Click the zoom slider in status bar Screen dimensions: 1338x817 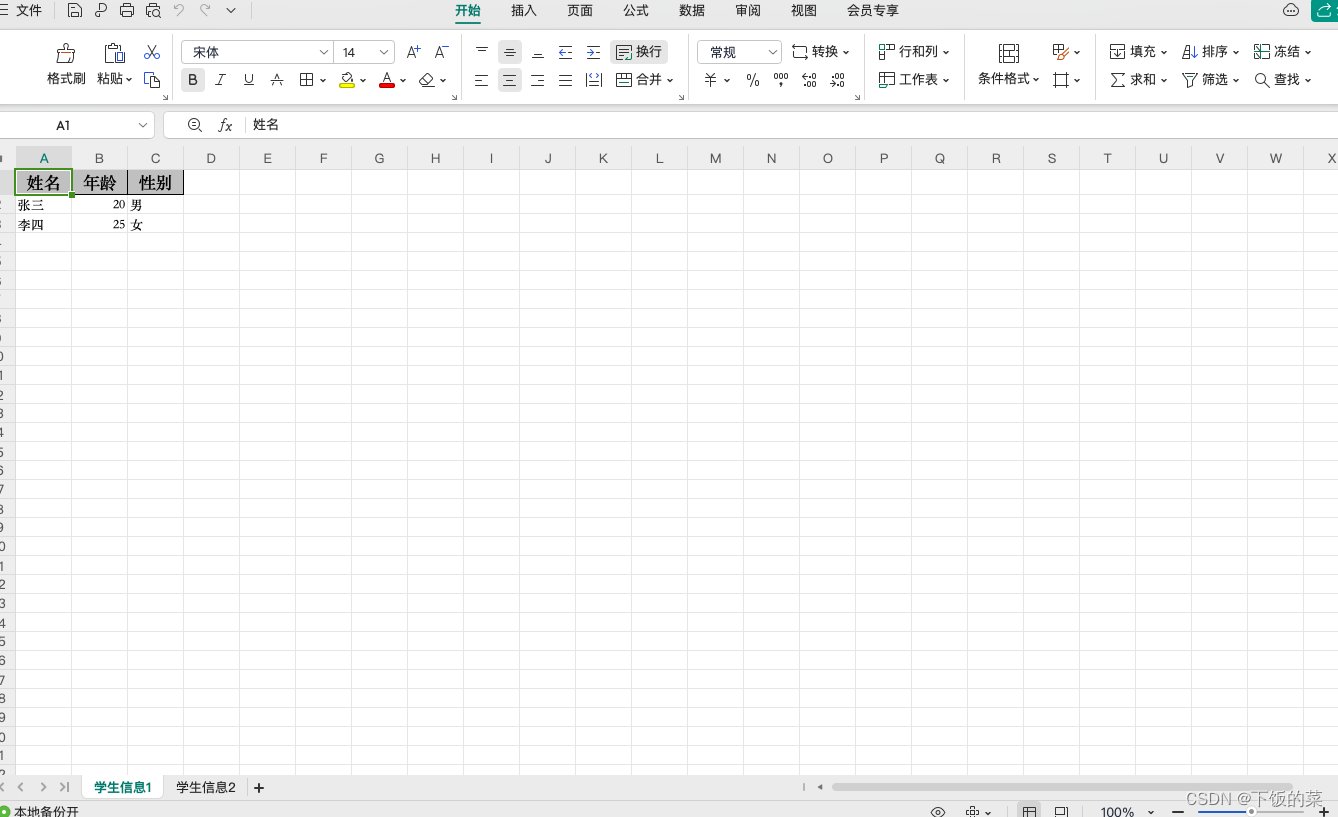click(x=1251, y=812)
